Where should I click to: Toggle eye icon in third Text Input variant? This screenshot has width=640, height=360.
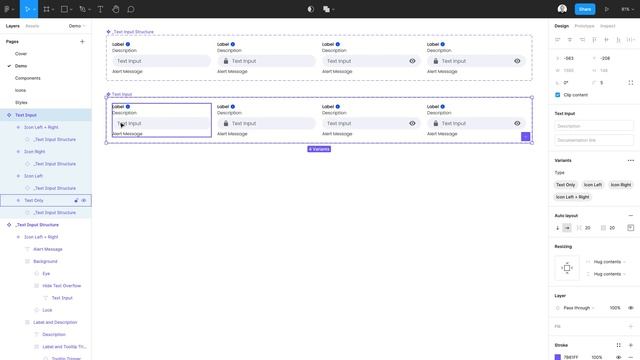coord(412,123)
